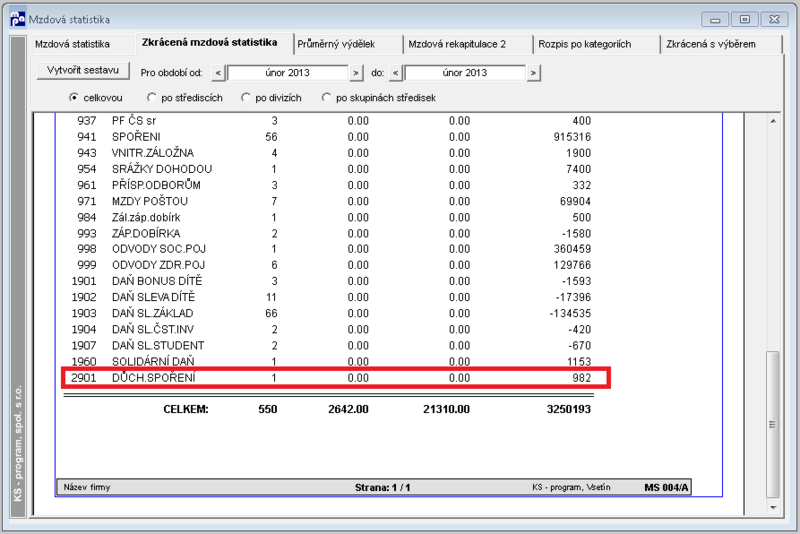This screenshot has width=800, height=534.
Task: Click KS - program, Vsetín footer text
Action: tap(571, 487)
